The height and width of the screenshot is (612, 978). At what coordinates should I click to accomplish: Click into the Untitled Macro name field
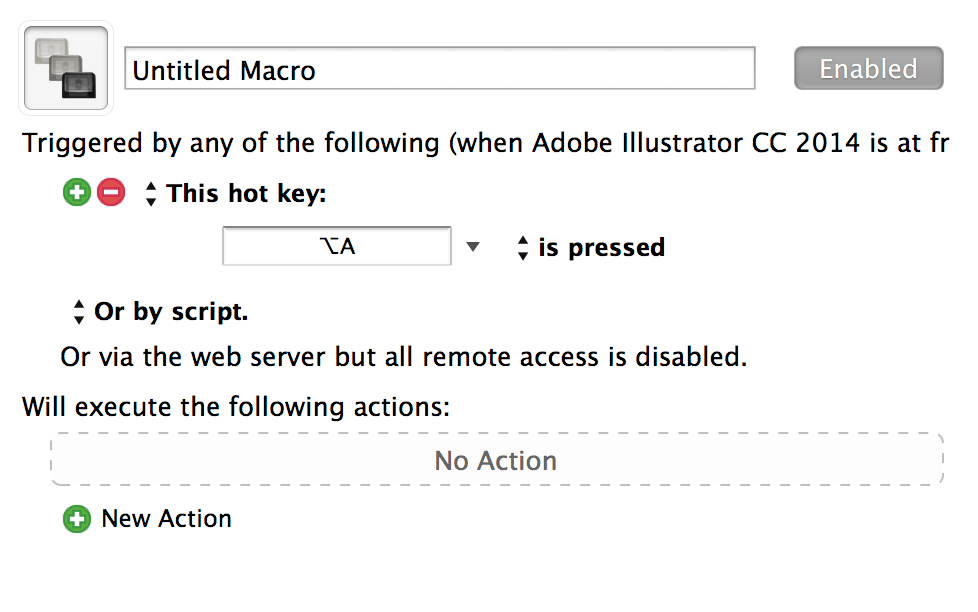440,68
